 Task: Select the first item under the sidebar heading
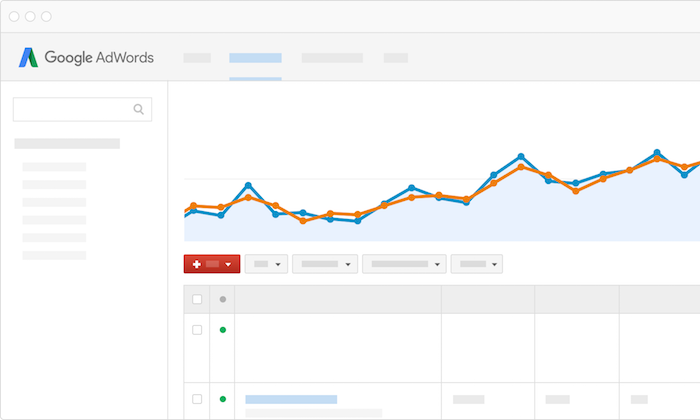pos(54,167)
